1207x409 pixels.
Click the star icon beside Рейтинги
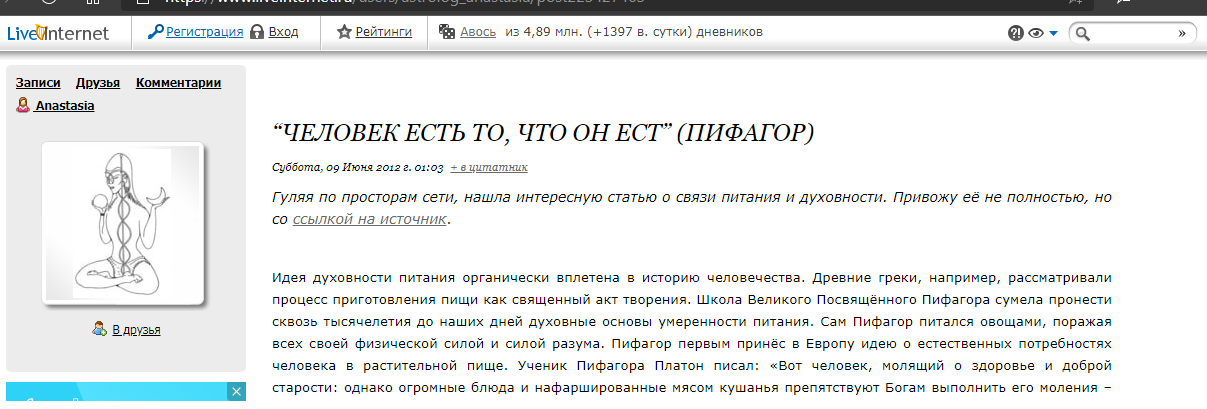tap(344, 32)
